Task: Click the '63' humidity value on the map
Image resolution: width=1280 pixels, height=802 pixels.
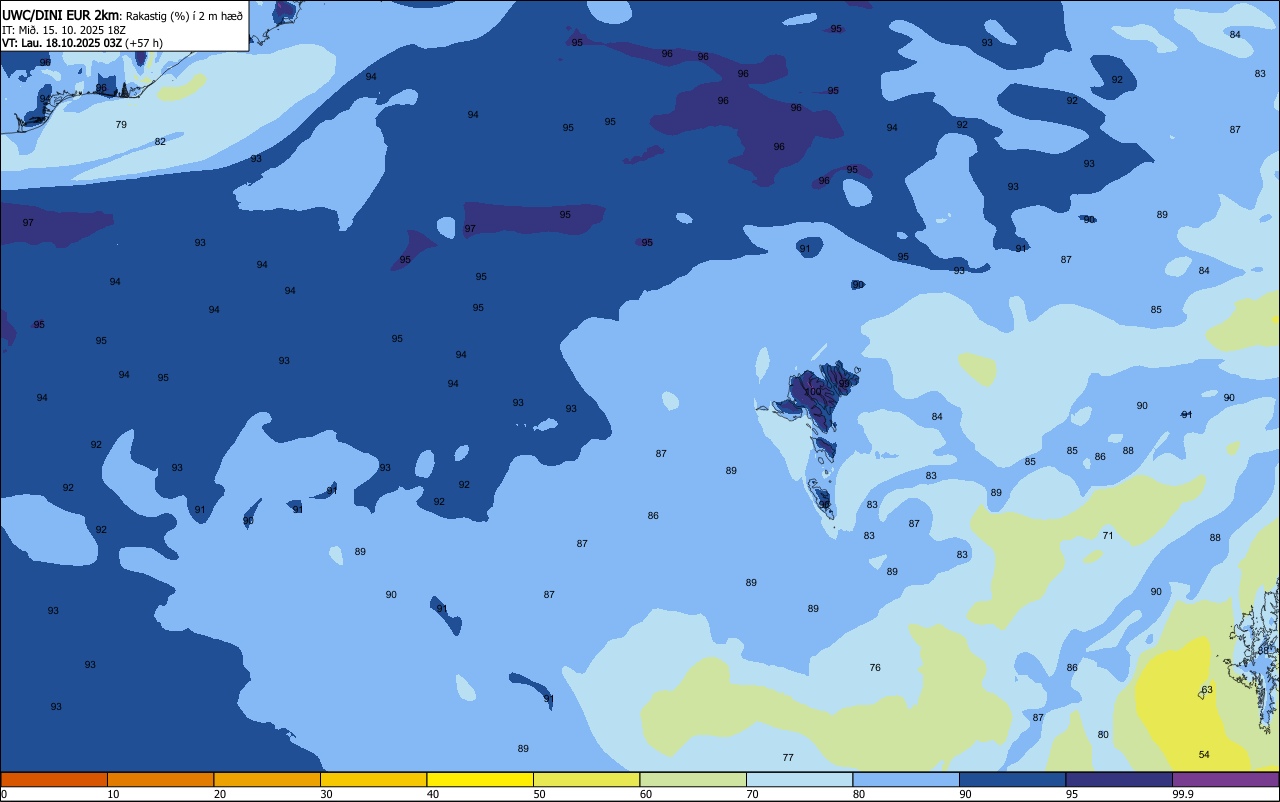Action: coord(1207,690)
